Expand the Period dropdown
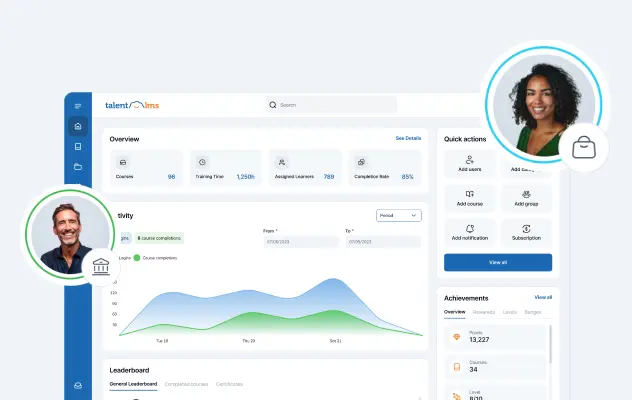The height and width of the screenshot is (400, 632). [399, 215]
